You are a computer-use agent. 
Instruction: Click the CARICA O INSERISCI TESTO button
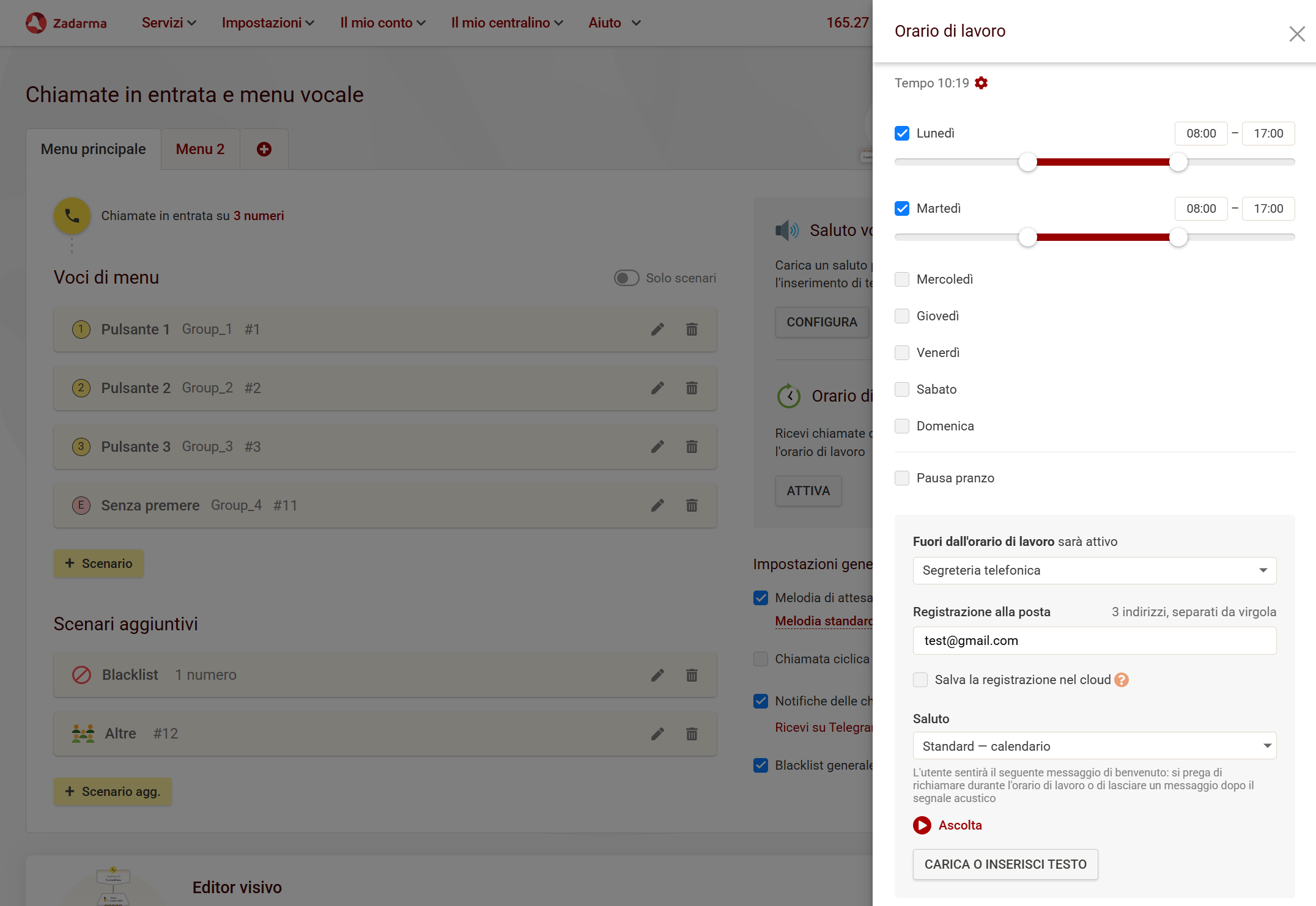point(1005,864)
